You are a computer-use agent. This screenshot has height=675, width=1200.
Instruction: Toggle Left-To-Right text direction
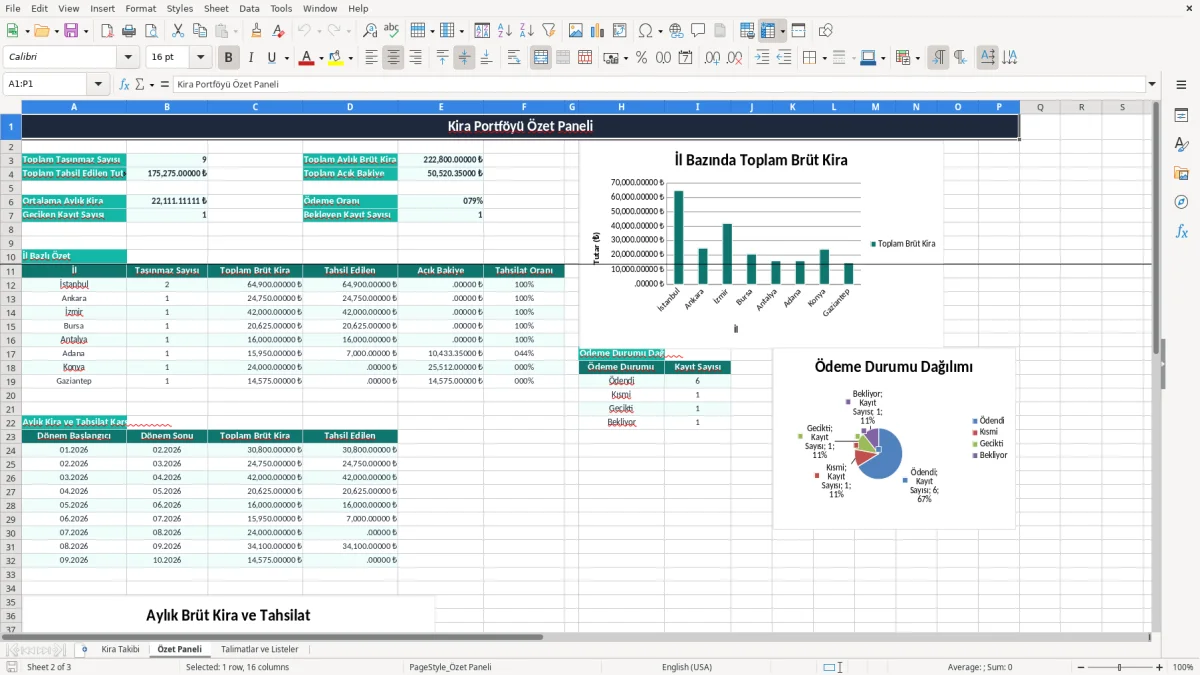click(938, 58)
